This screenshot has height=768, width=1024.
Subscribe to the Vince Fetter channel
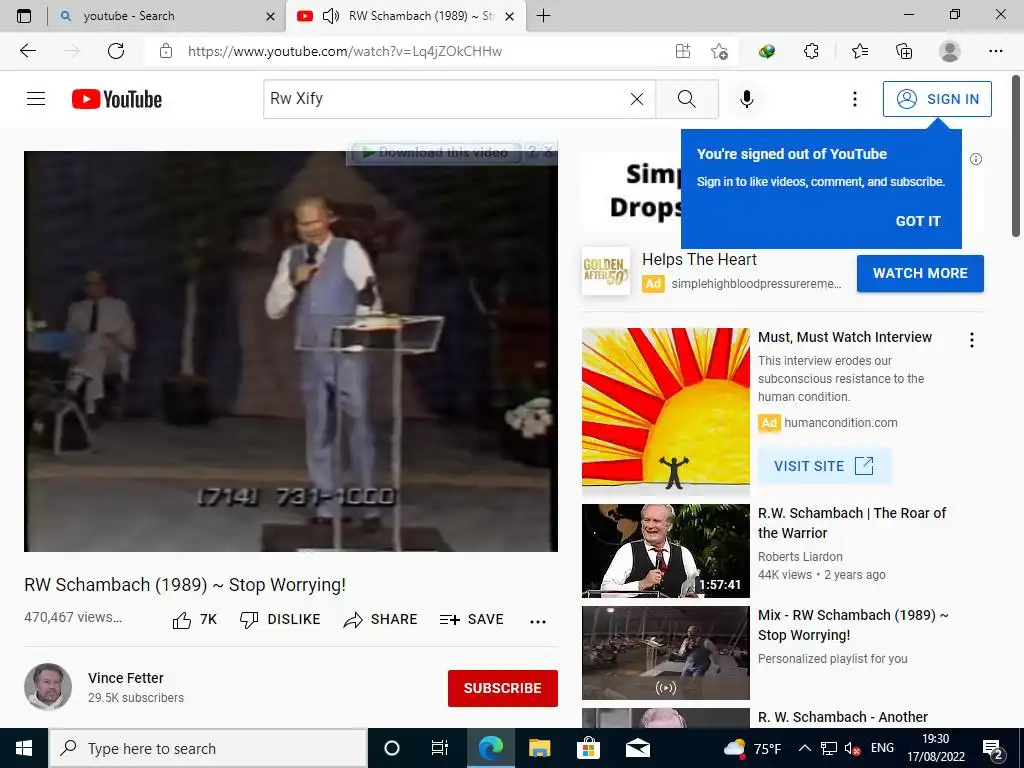[502, 688]
